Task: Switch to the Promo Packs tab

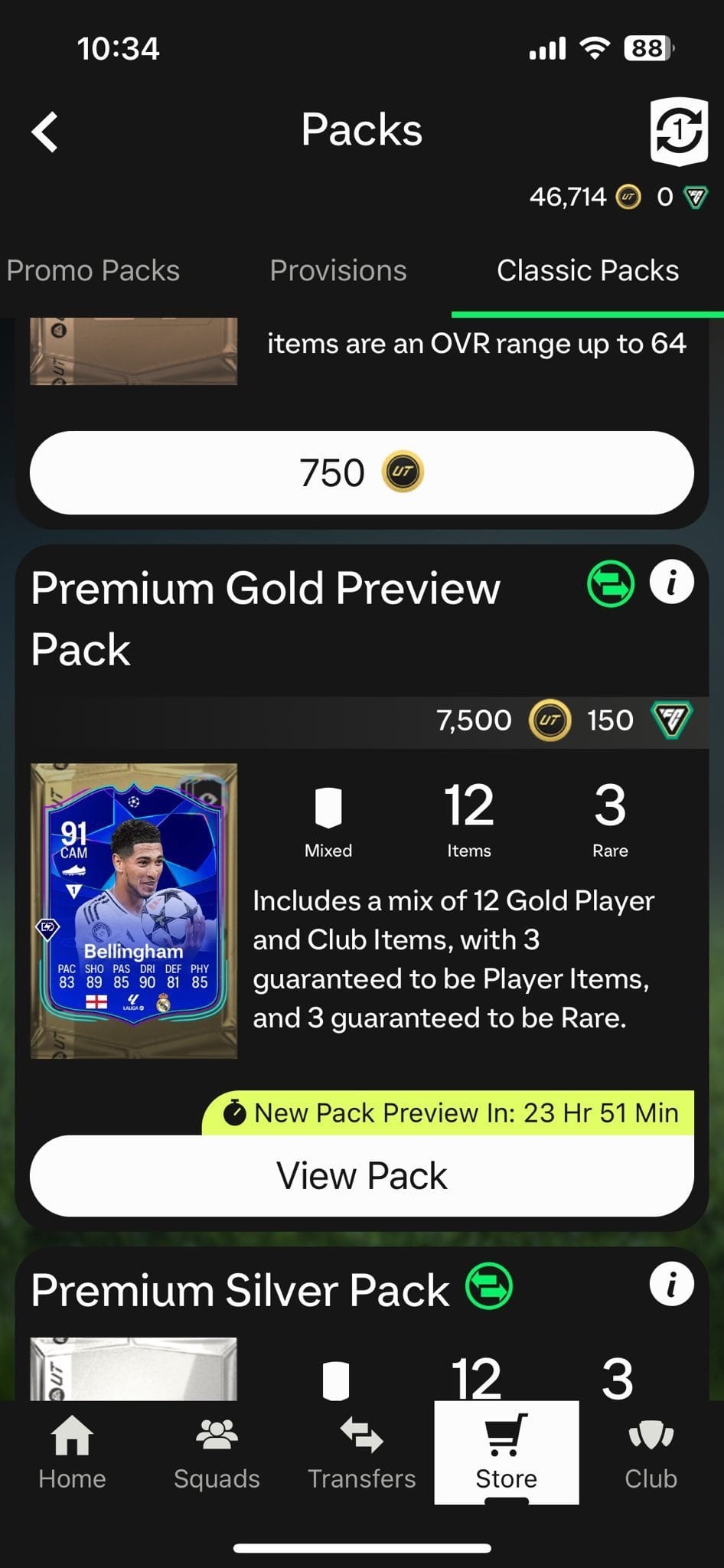Action: tap(93, 270)
